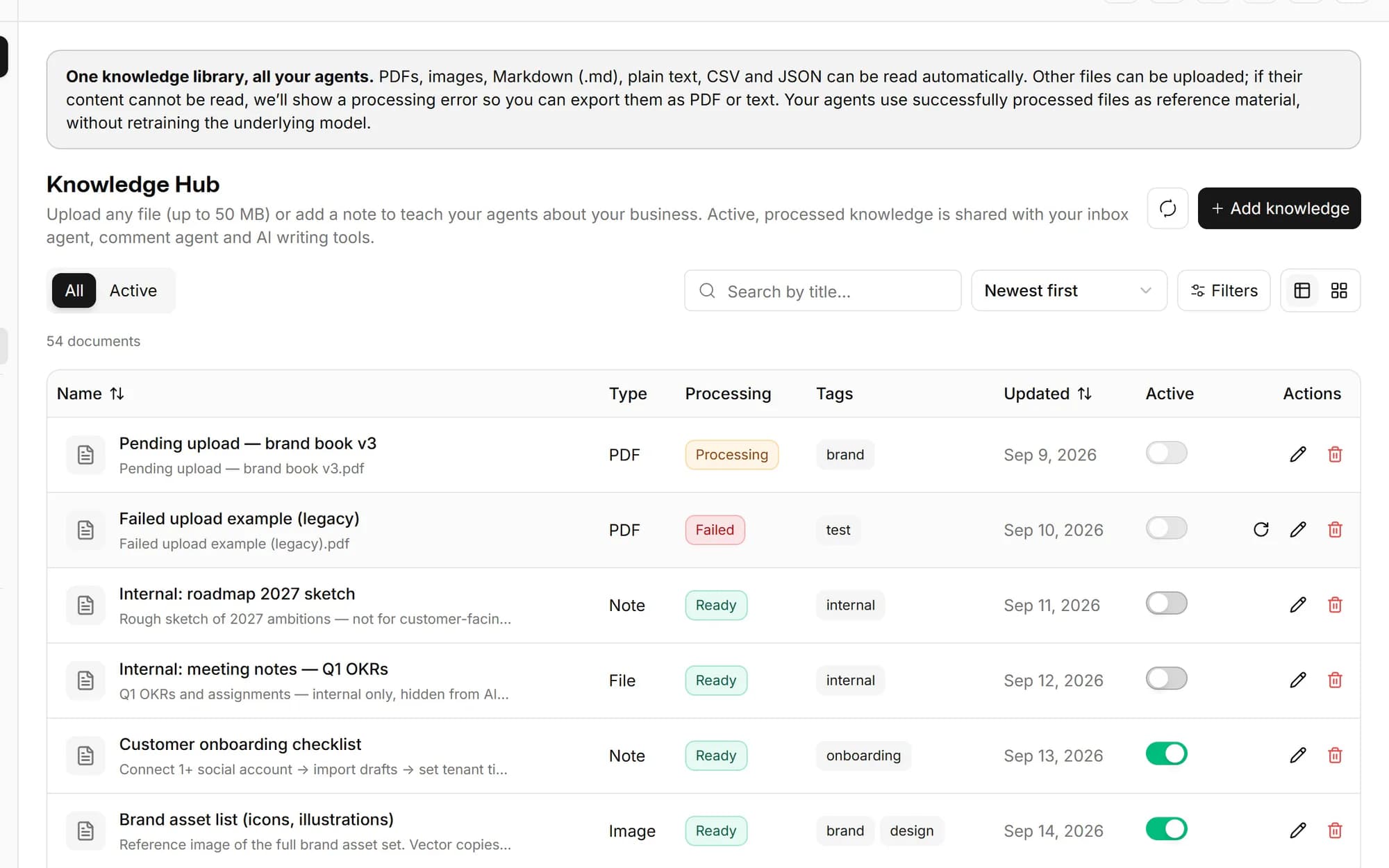Select the Active tab
Screen dimensions: 1389x868
pyautogui.click(x=133, y=290)
